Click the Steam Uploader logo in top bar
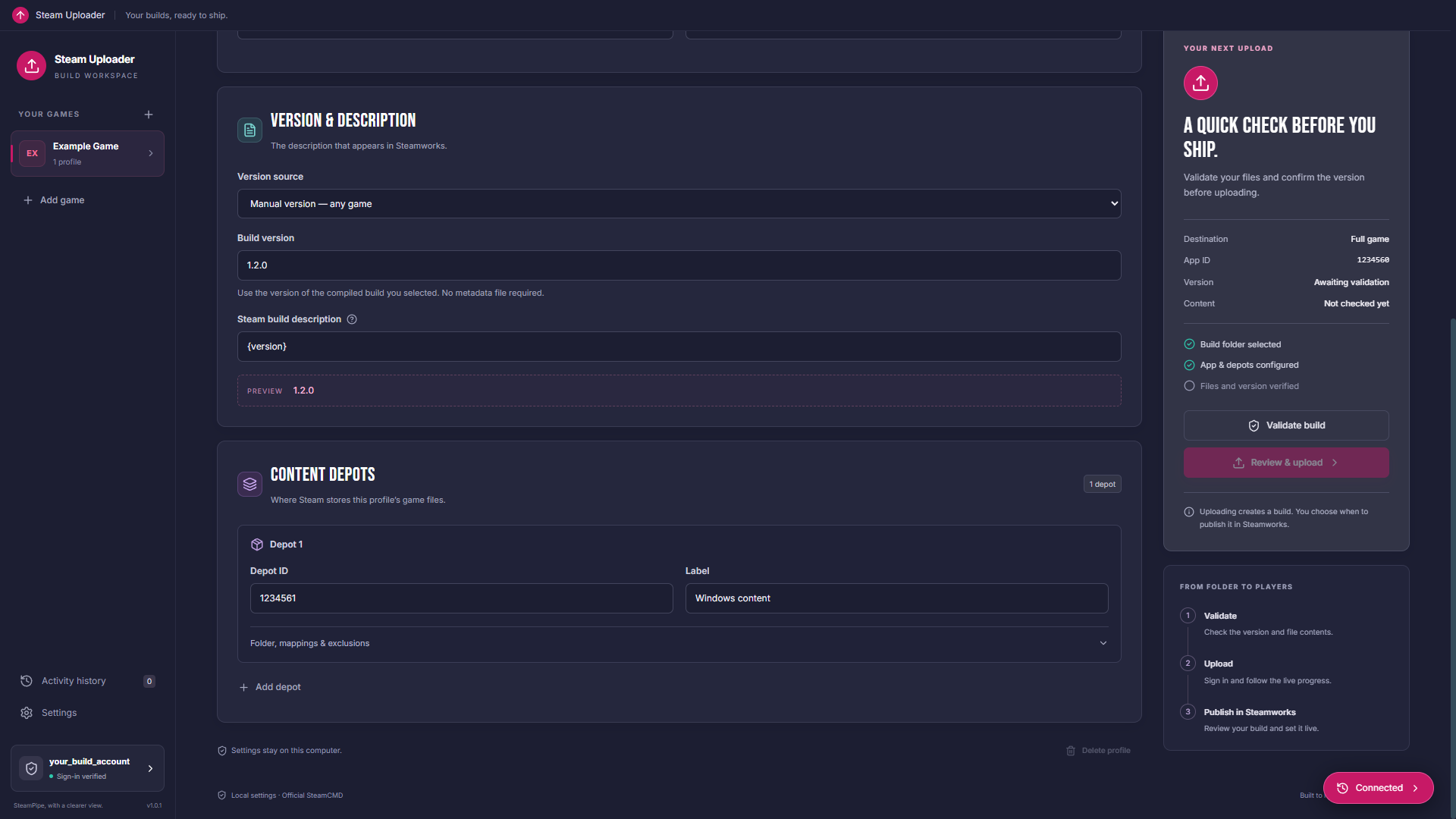 20,15
